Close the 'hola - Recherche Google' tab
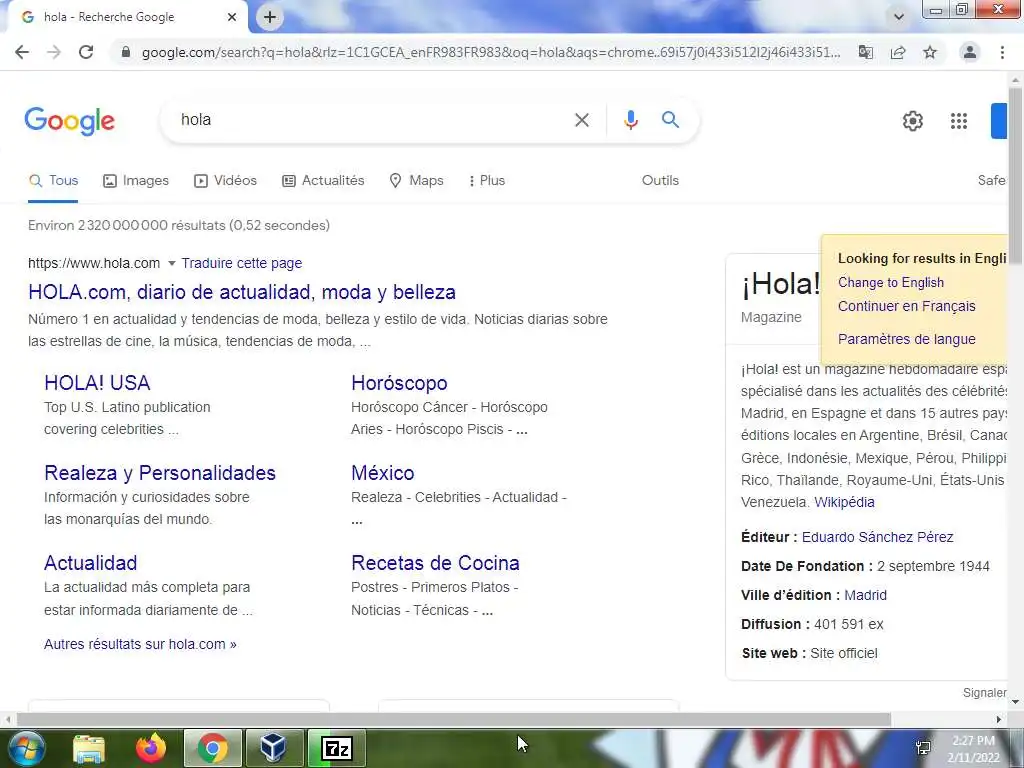This screenshot has height=768, width=1024. click(232, 17)
